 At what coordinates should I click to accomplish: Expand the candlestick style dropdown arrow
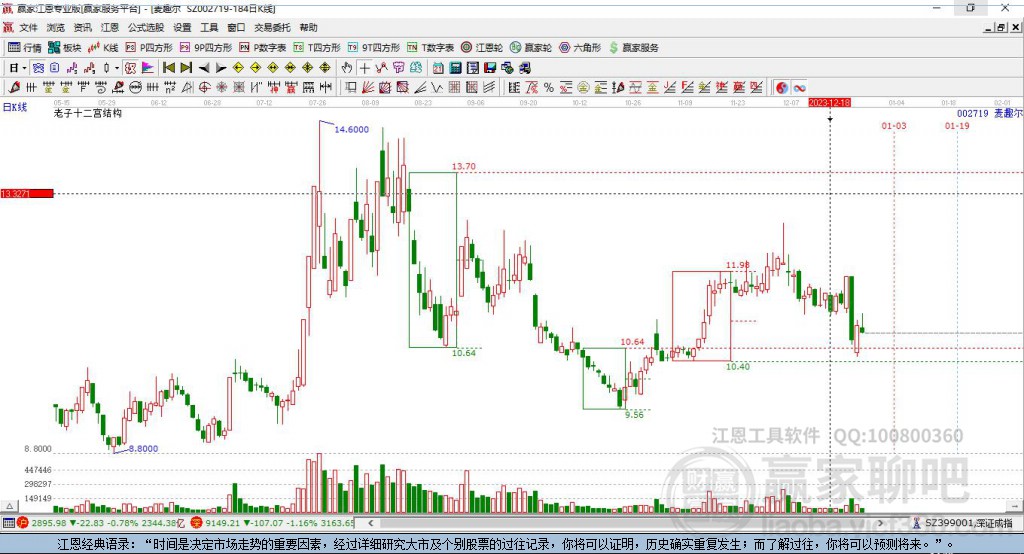coord(117,68)
